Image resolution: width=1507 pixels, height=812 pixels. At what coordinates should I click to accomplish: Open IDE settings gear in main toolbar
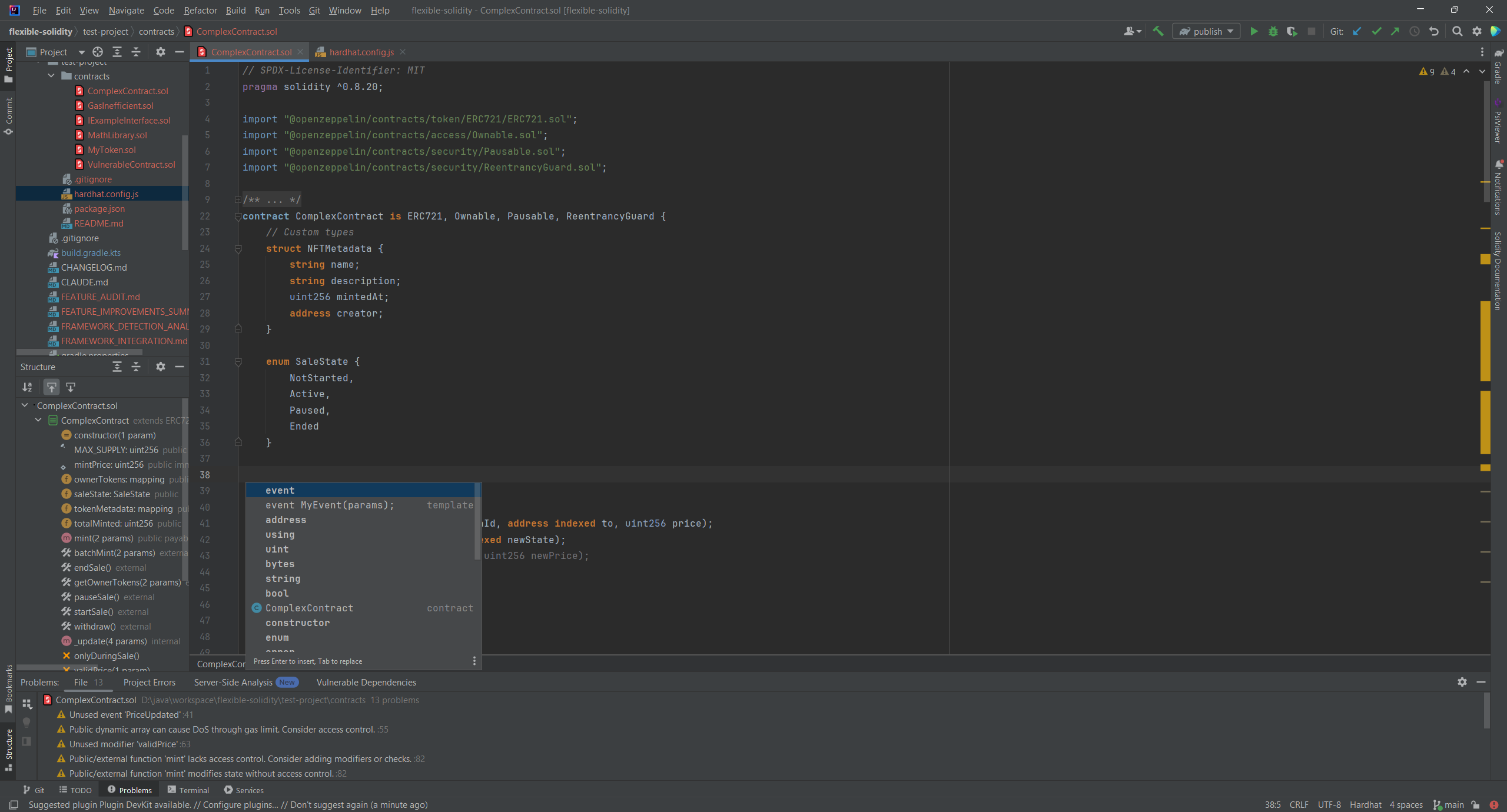1477,32
